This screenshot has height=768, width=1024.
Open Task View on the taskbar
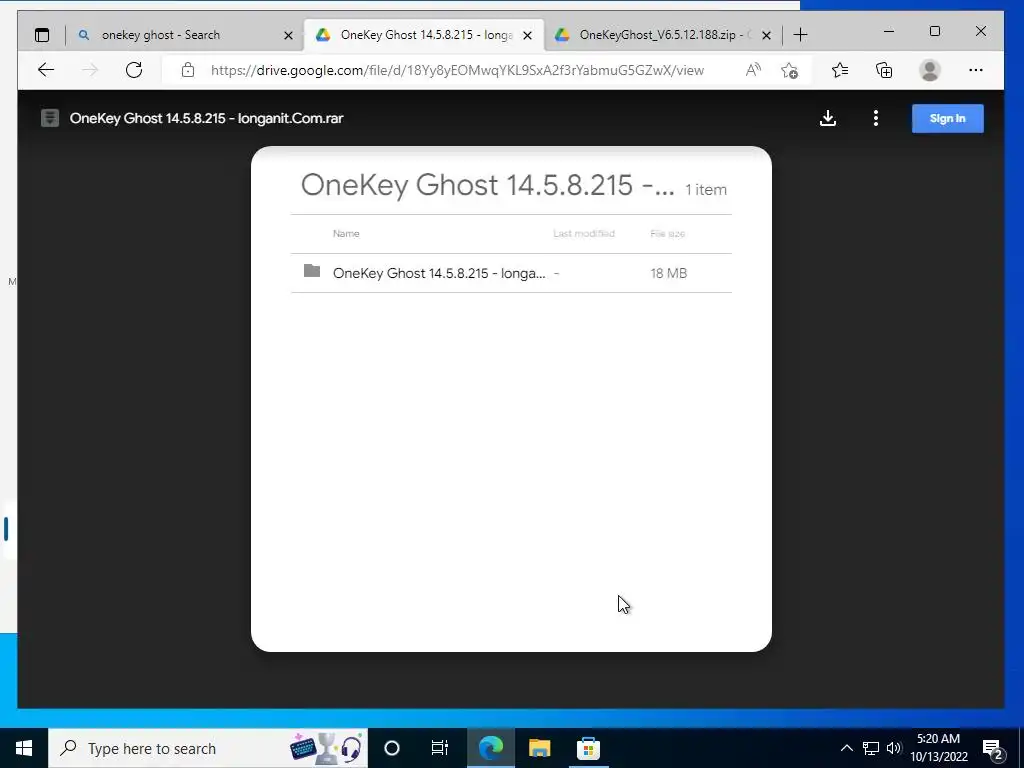point(440,748)
